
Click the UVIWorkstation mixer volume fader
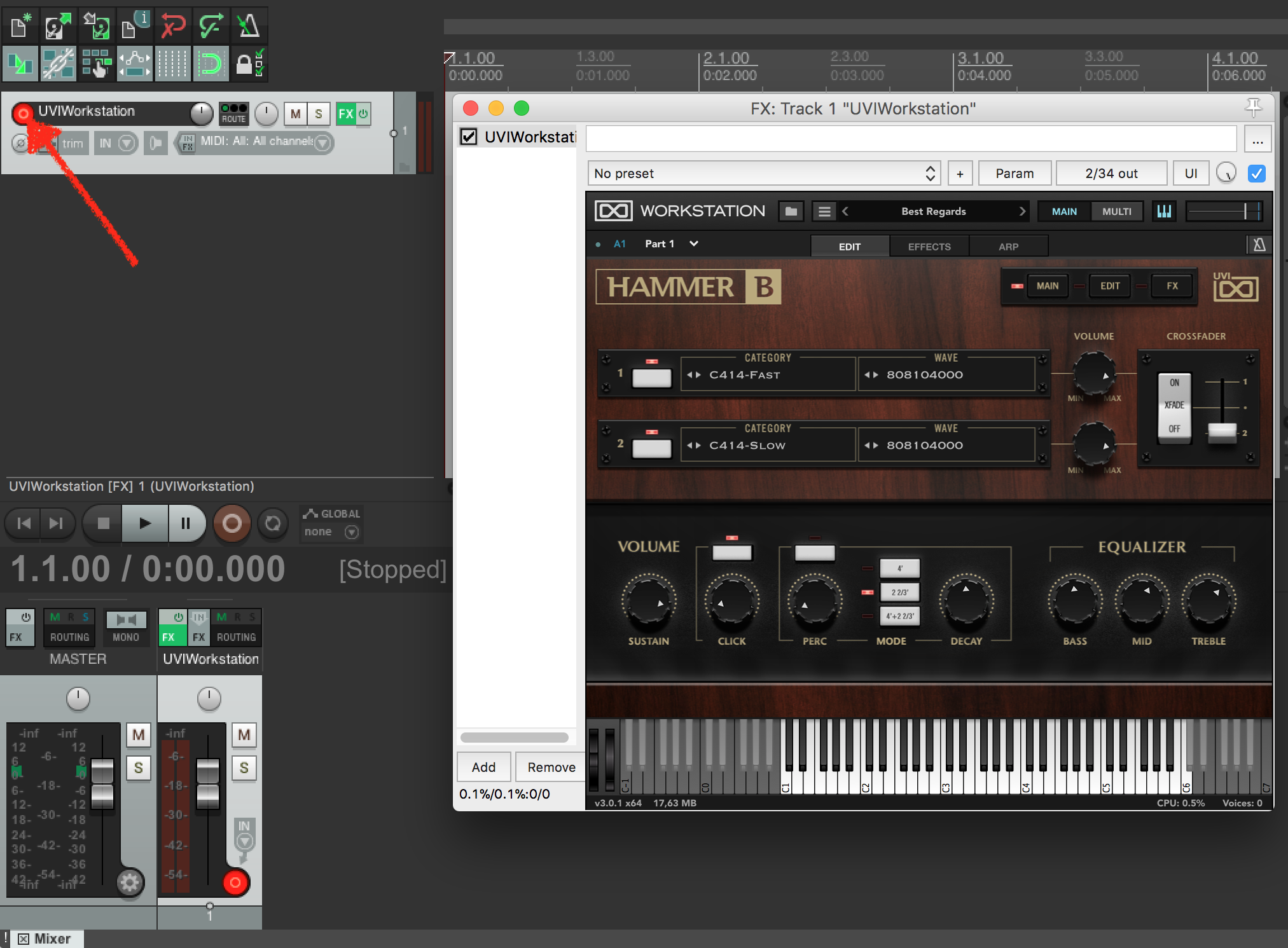[207, 784]
